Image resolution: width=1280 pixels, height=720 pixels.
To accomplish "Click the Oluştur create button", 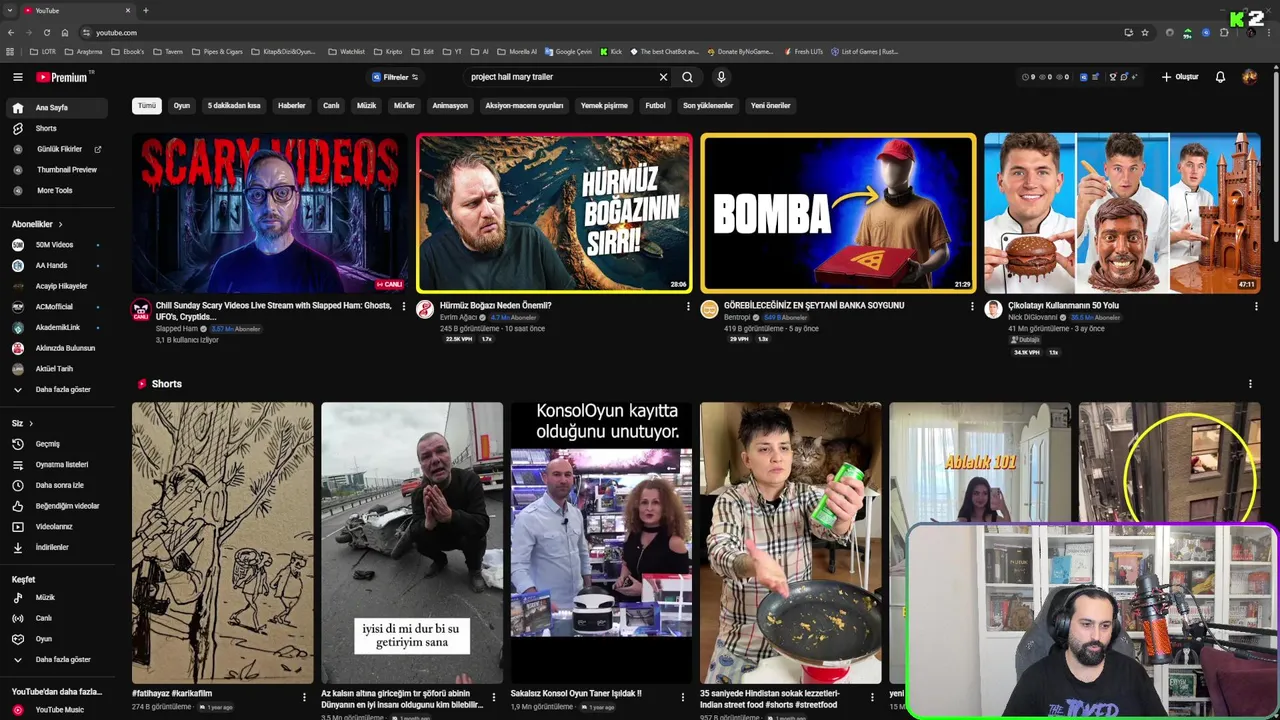I will click(x=1180, y=77).
